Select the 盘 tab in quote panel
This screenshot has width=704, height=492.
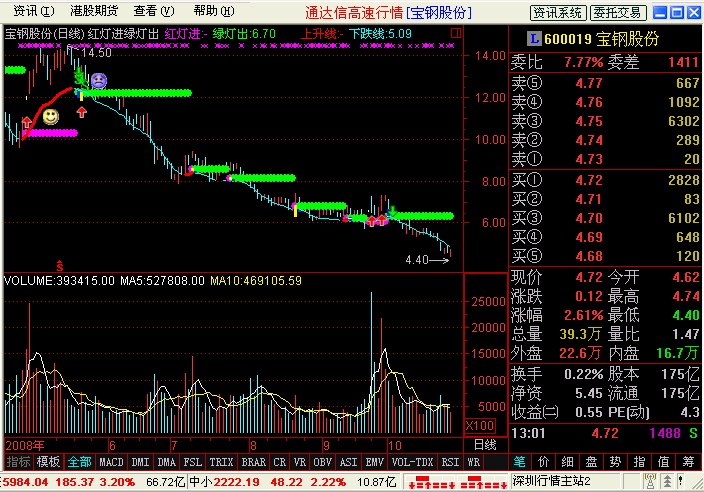click(x=591, y=462)
